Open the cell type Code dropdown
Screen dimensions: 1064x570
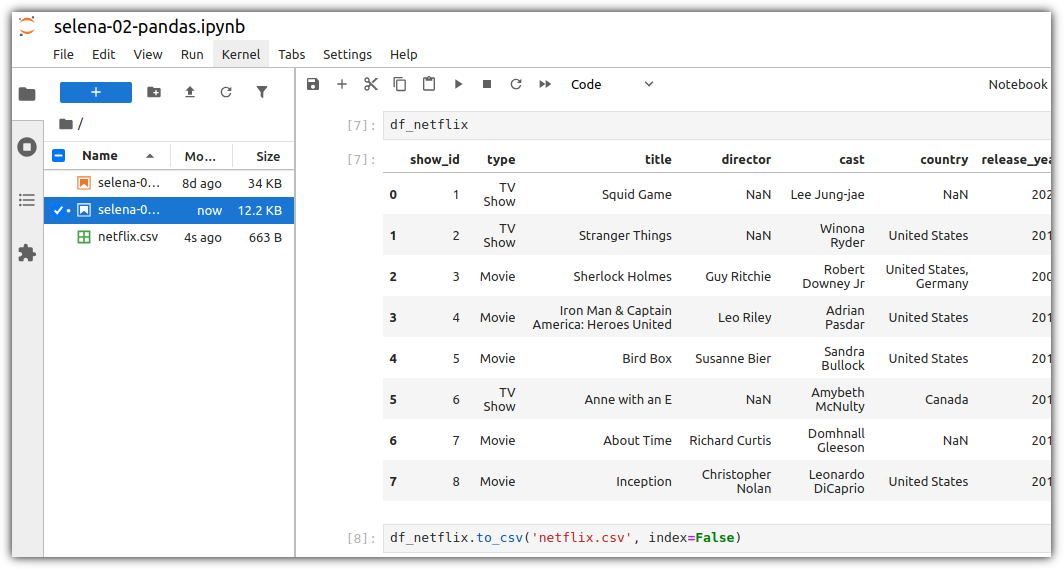pos(612,84)
